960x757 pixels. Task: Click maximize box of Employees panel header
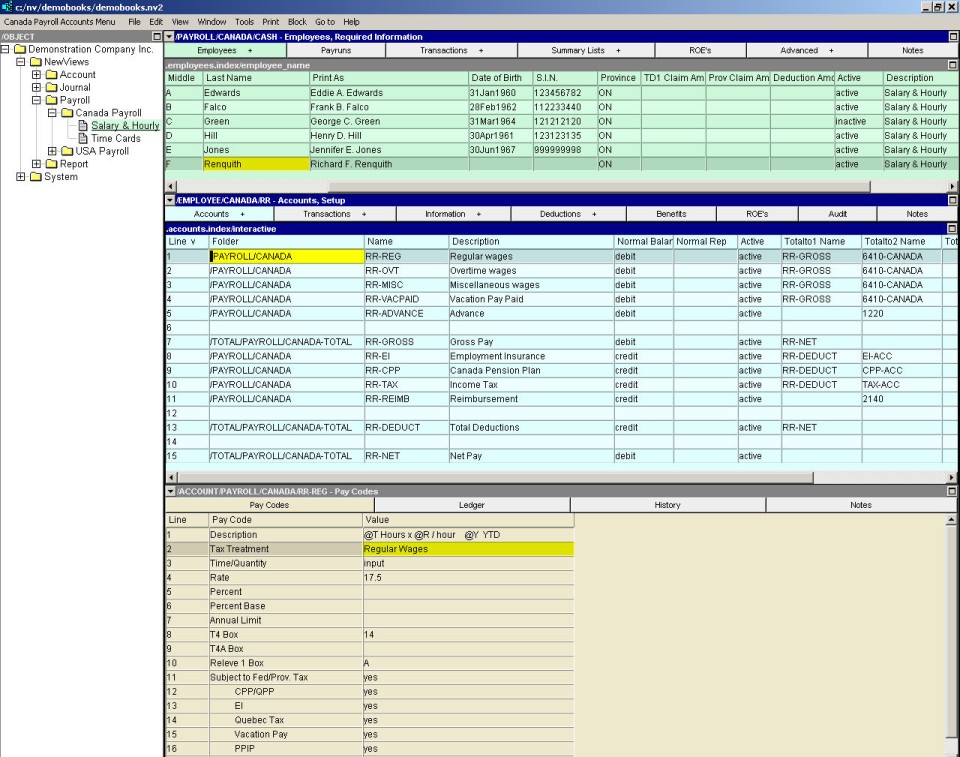[952, 37]
